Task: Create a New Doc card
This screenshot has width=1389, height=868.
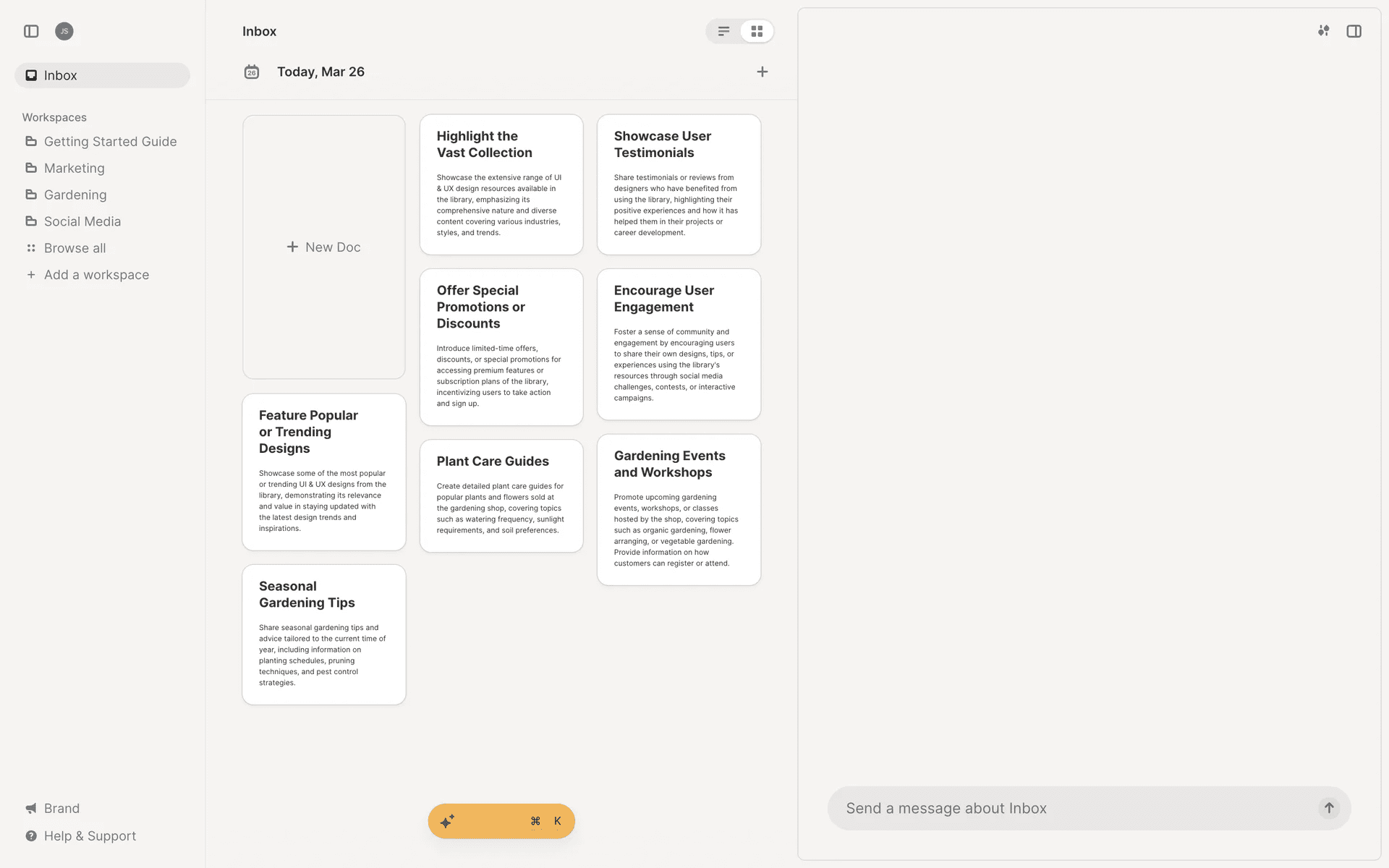Action: click(323, 247)
